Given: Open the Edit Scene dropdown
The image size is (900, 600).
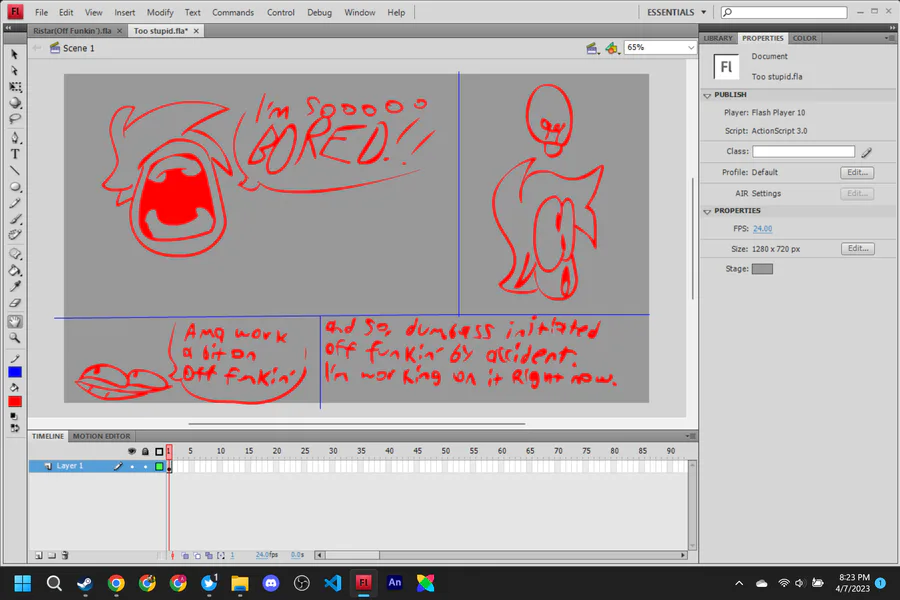Looking at the screenshot, I should point(592,49).
